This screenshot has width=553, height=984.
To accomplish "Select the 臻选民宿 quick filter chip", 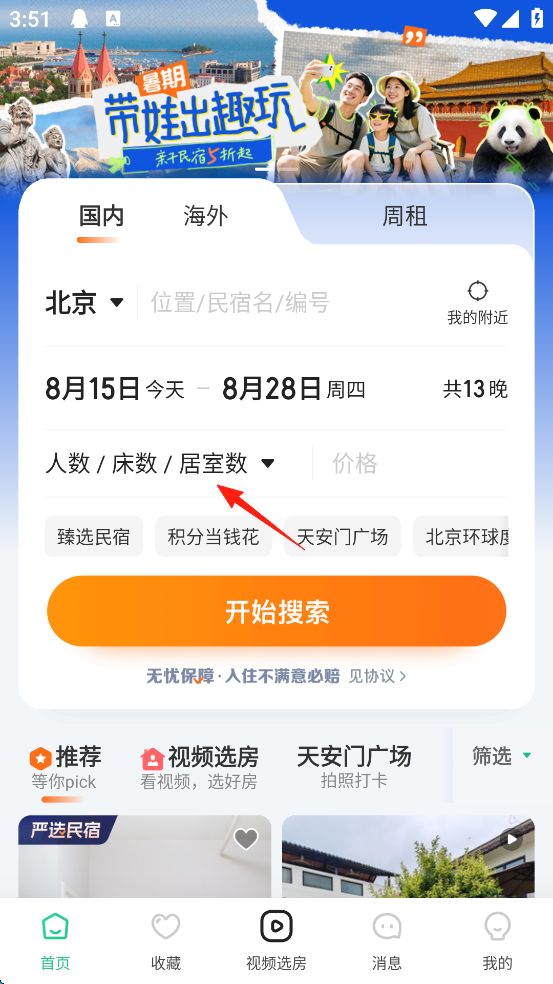I will click(94, 537).
